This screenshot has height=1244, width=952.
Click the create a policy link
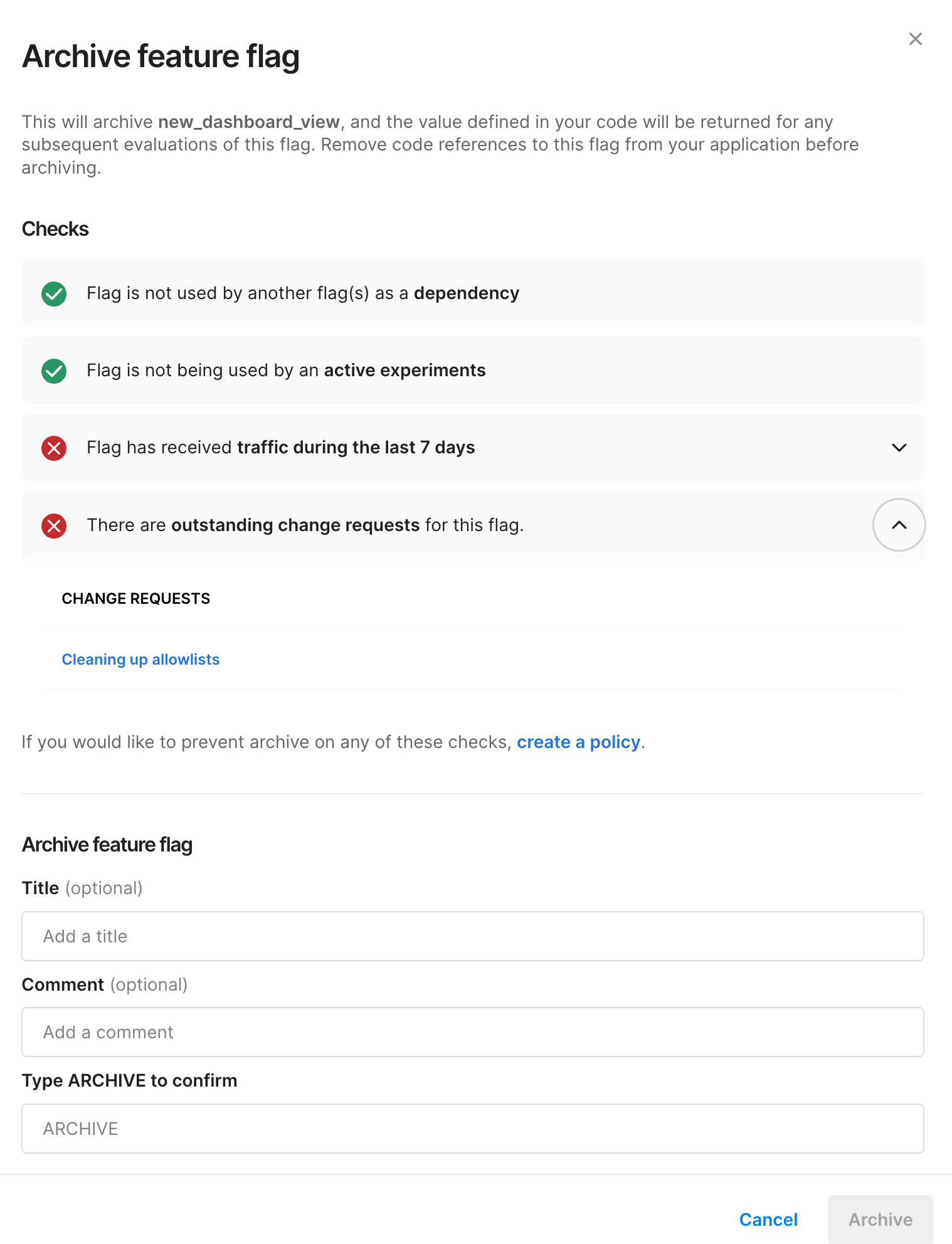pos(578,742)
